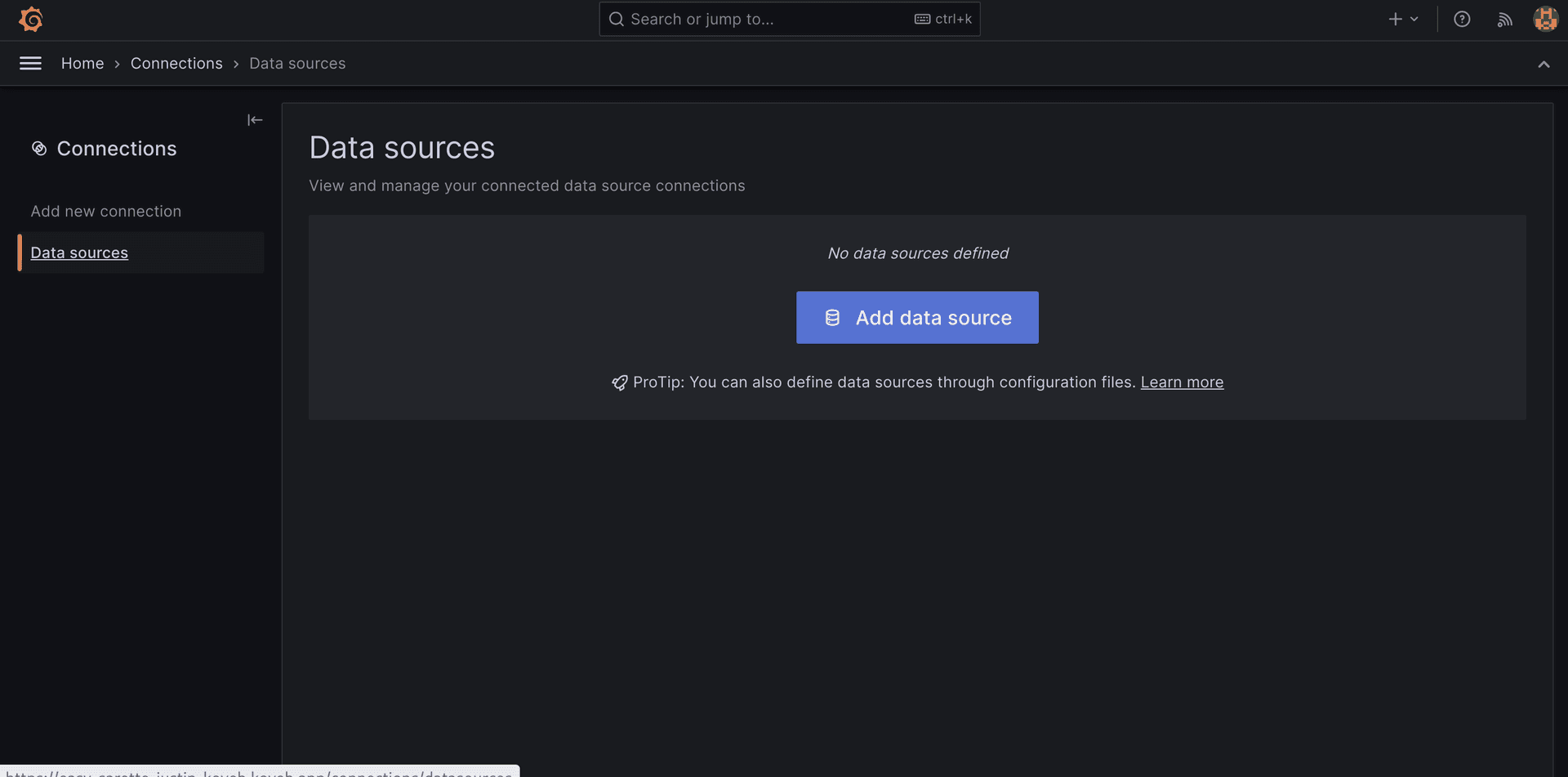Click the Grafana logo icon
The height and width of the screenshot is (777, 1568).
click(31, 19)
